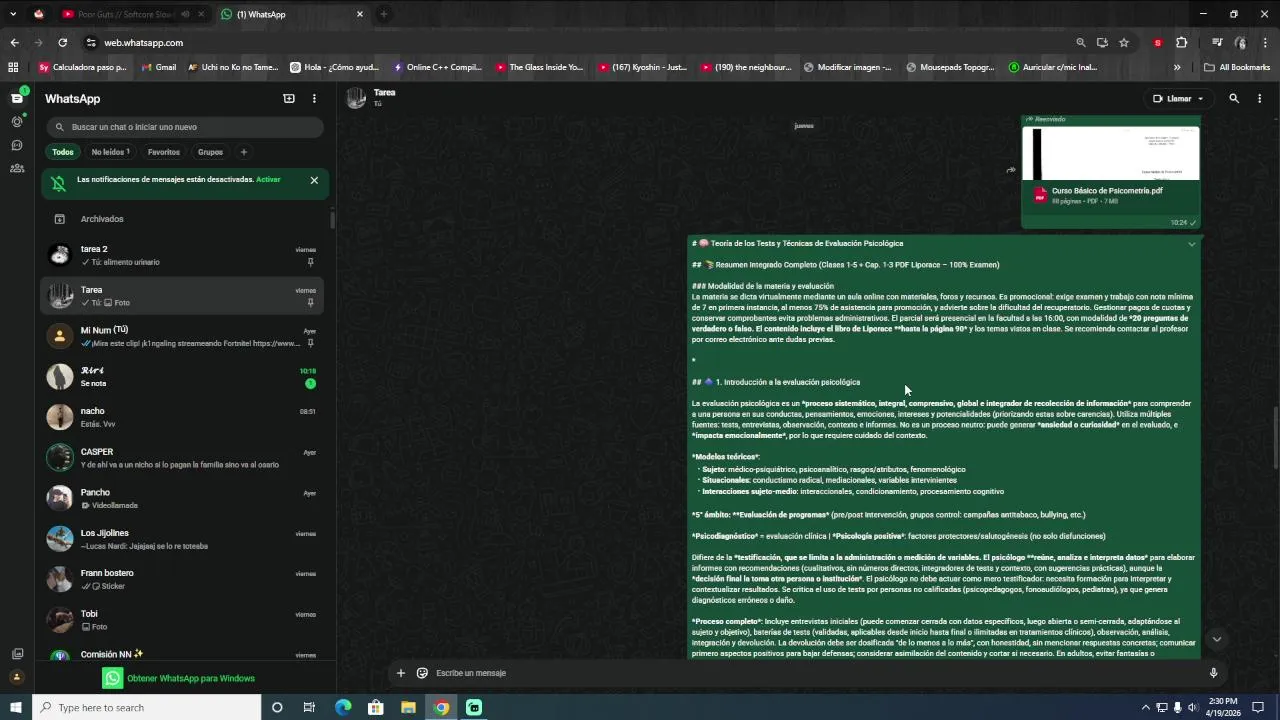This screenshot has height=720, width=1280.
Task: Show more bookmarks with double chevron
Action: [1177, 68]
